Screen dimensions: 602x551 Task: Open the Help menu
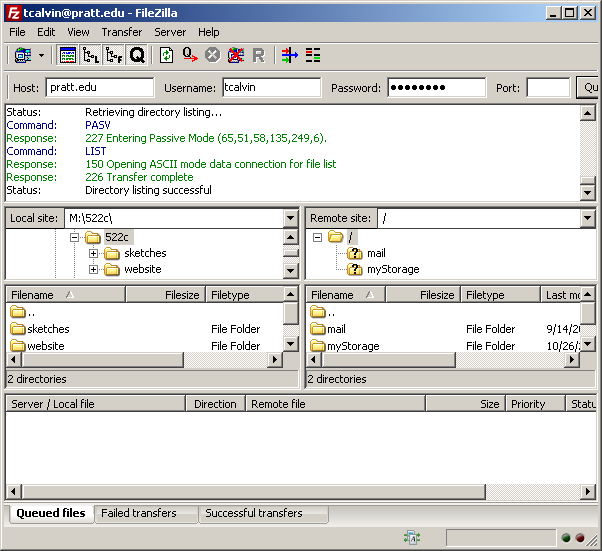pos(208,32)
